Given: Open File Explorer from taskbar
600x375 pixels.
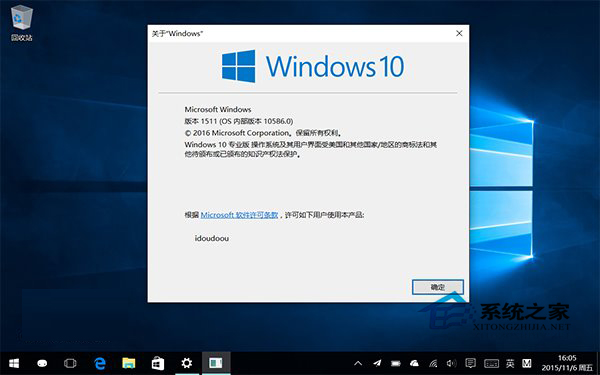Looking at the screenshot, I should tap(129, 363).
